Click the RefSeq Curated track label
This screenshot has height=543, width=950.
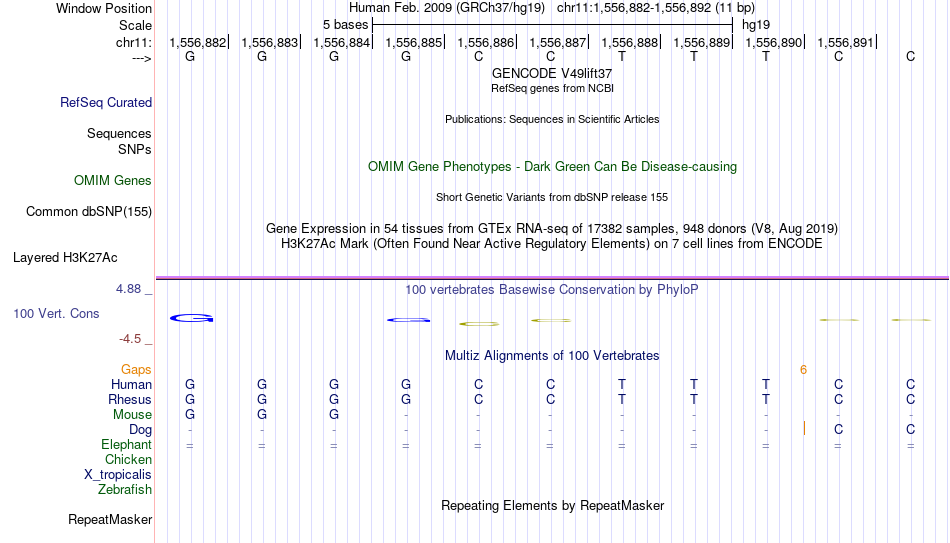pos(105,102)
